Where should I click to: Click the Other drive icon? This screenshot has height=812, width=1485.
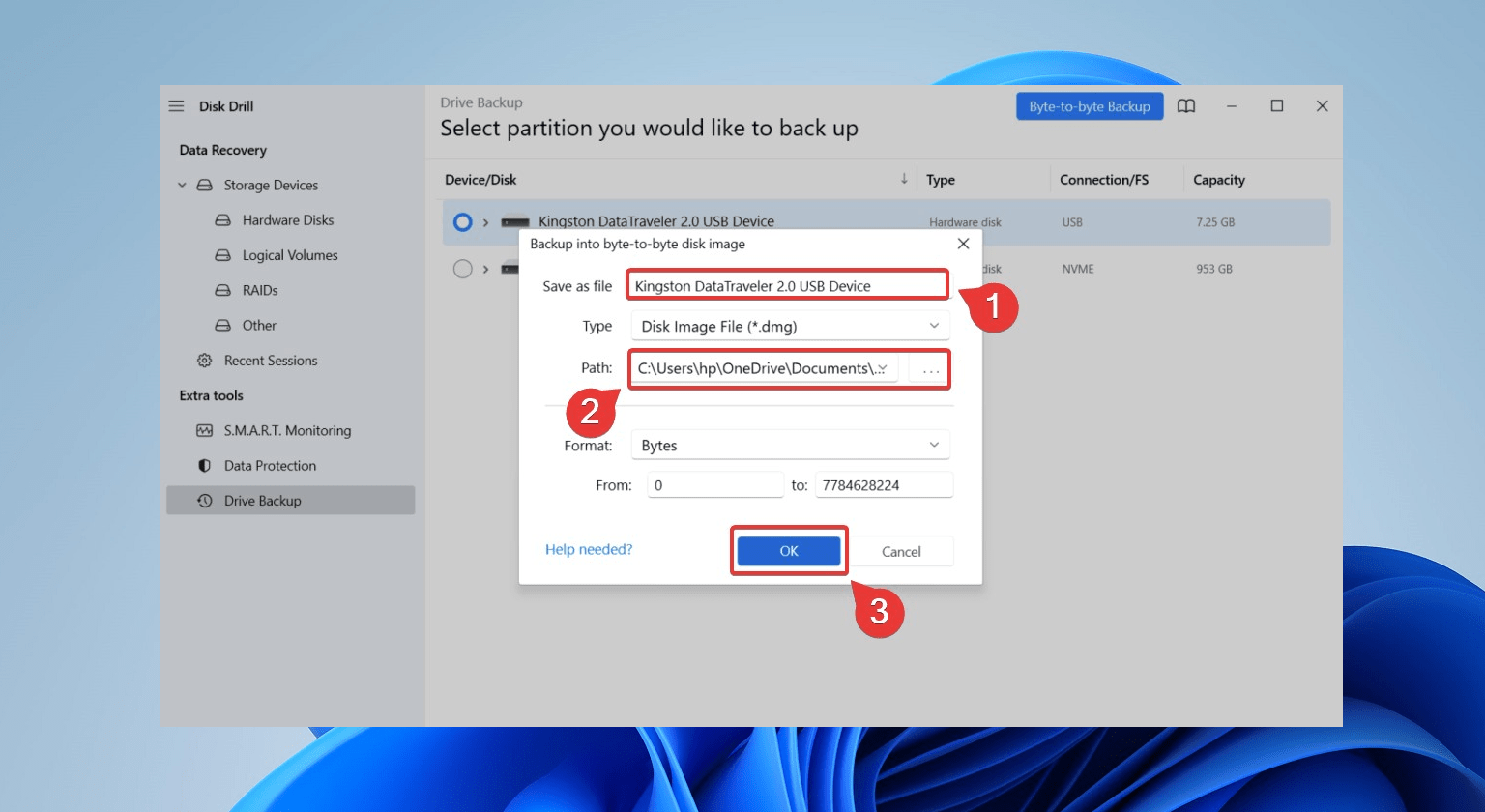[x=222, y=326]
